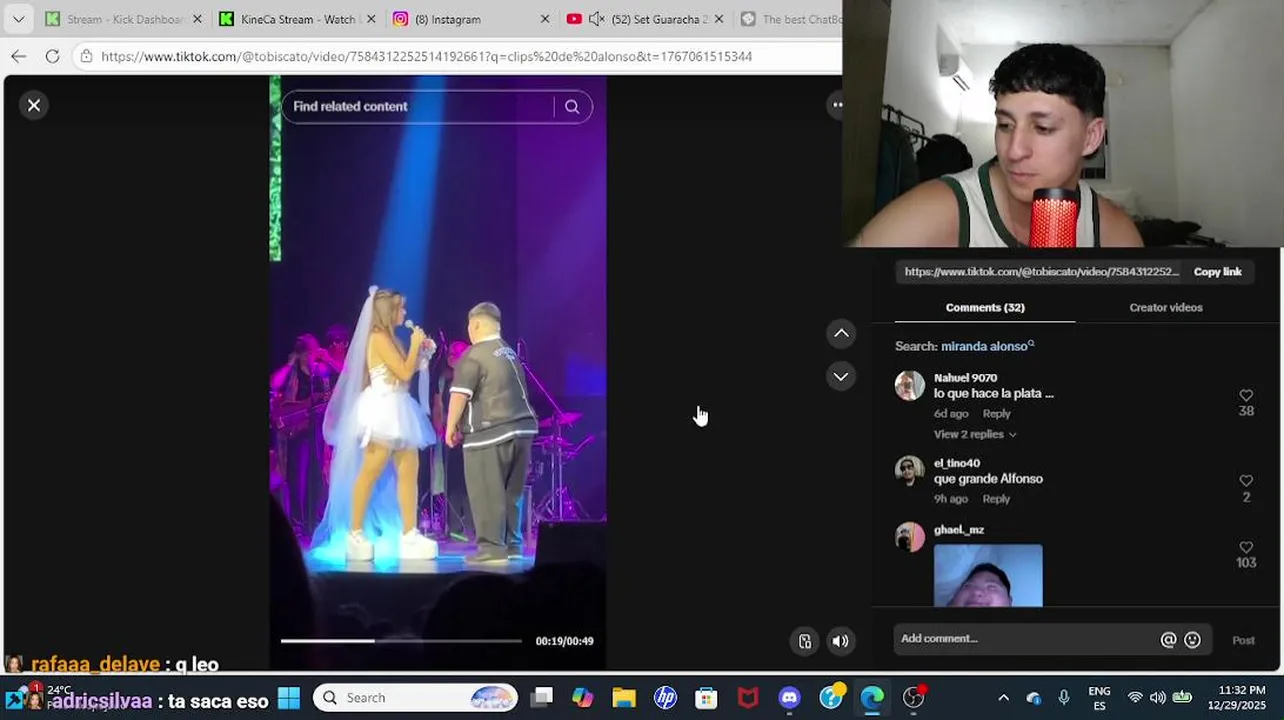Screen dimensions: 1284x720
Task: Open the Windows Start menu
Action: [289, 698]
